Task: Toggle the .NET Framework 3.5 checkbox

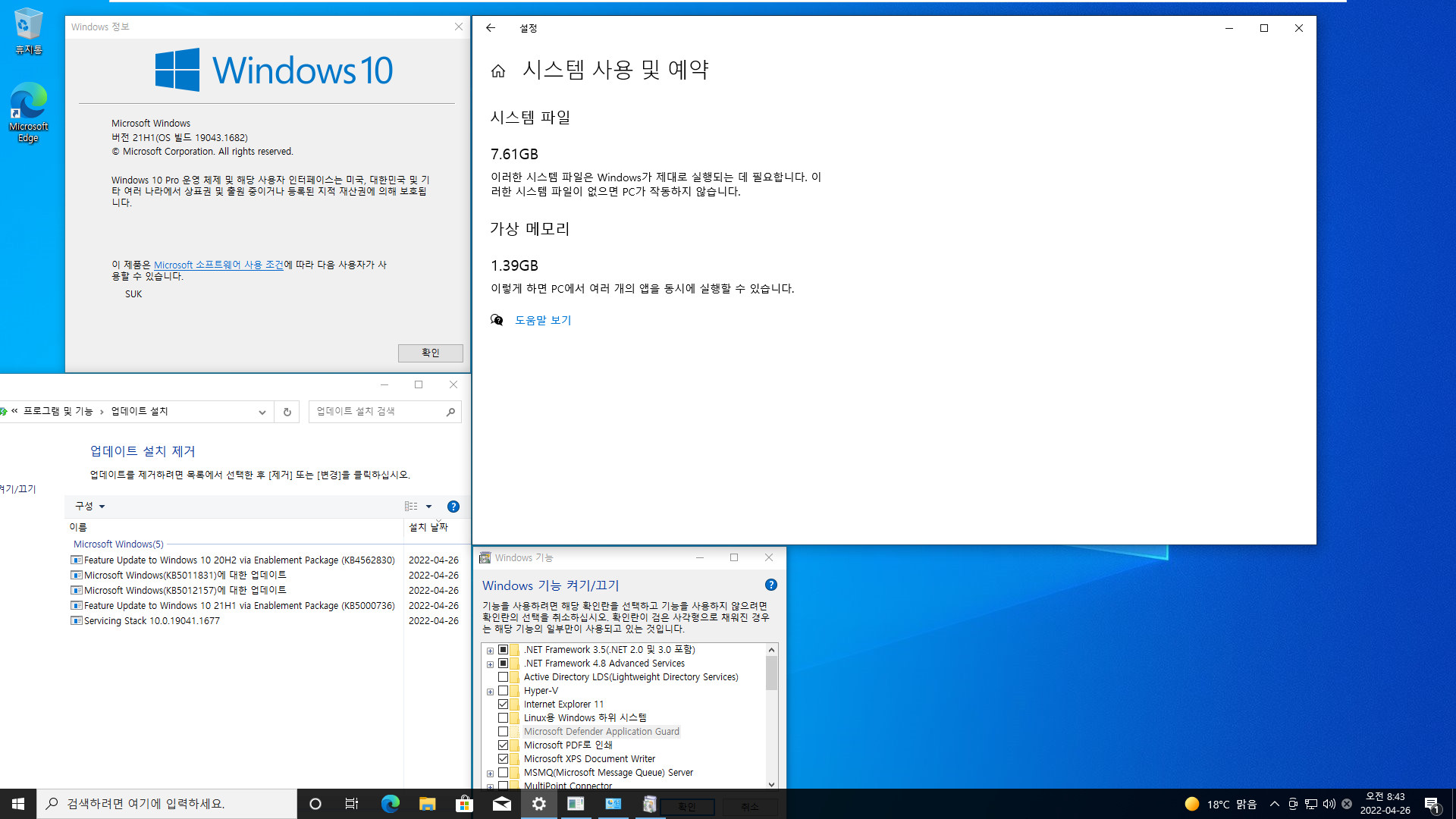Action: click(503, 650)
